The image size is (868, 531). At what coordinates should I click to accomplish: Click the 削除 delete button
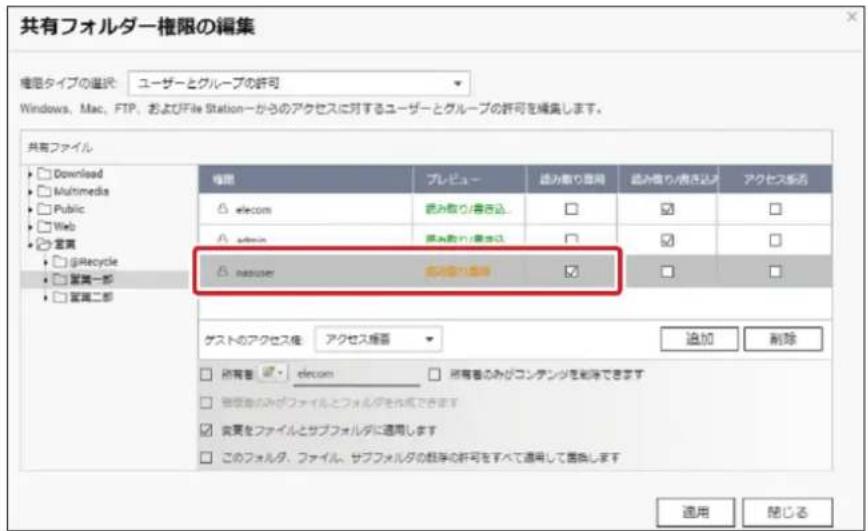[x=783, y=339]
